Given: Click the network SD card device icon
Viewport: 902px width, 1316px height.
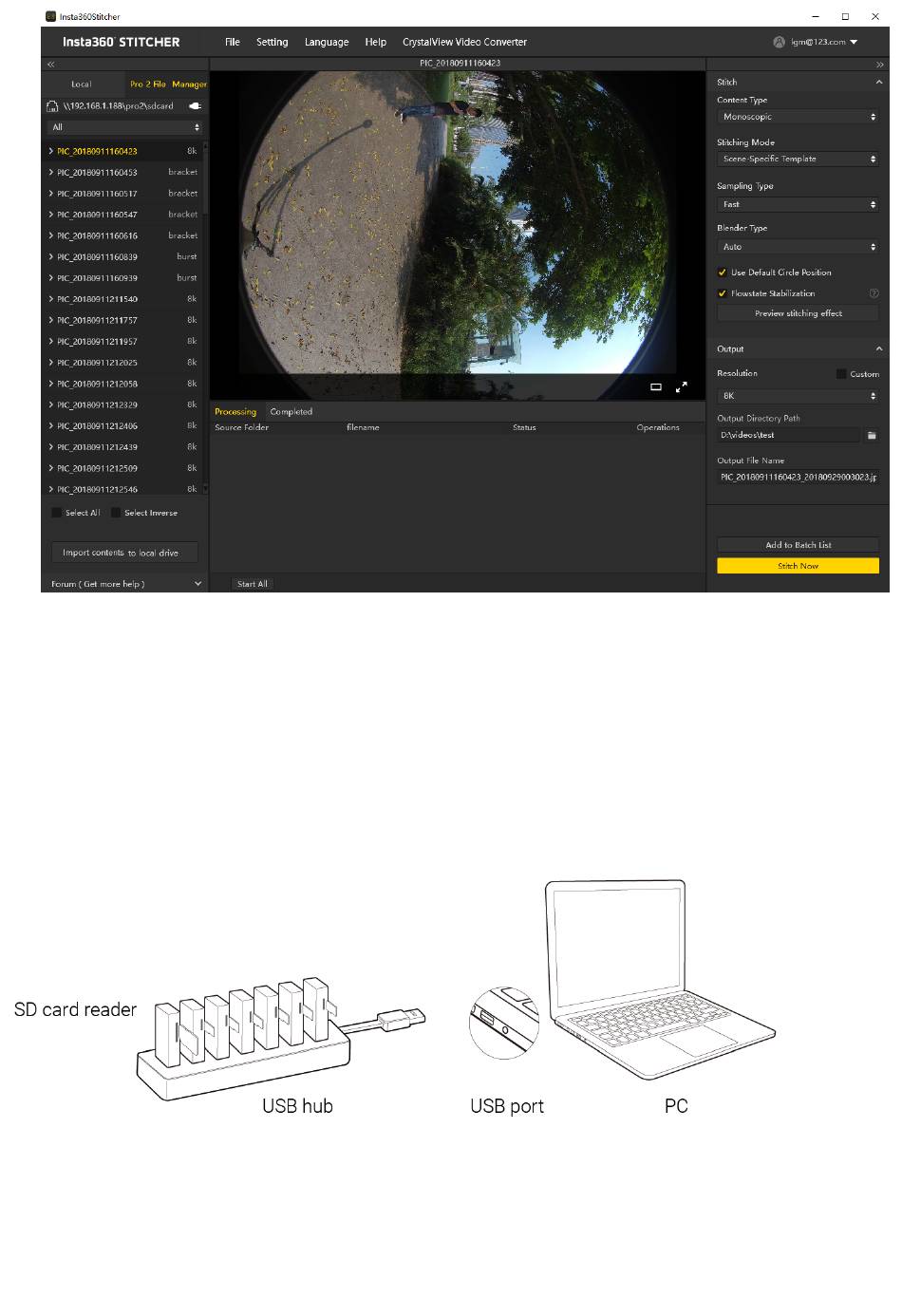Looking at the screenshot, I should point(52,106).
